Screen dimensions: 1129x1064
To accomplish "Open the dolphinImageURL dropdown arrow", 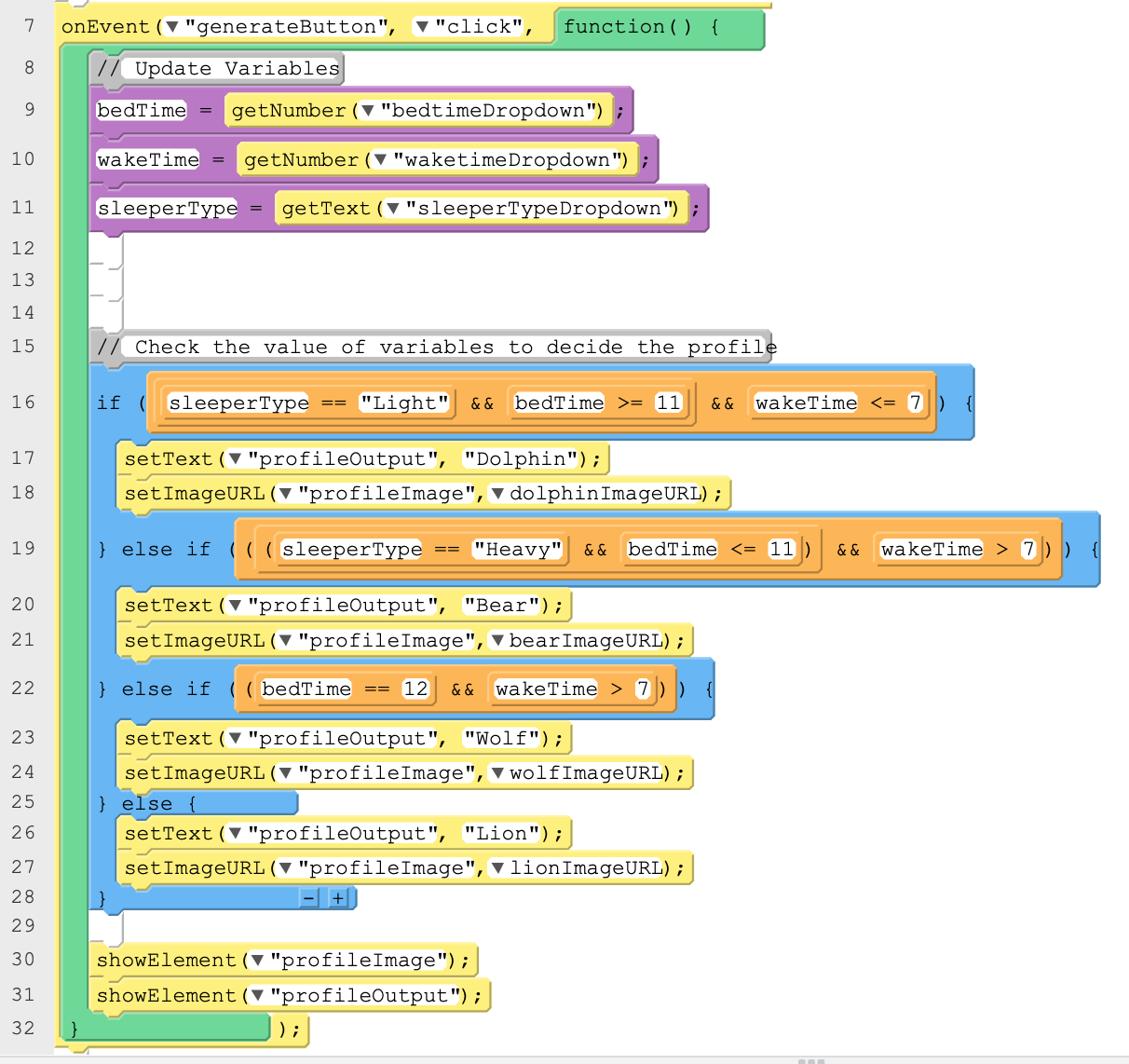I will click(498, 494).
